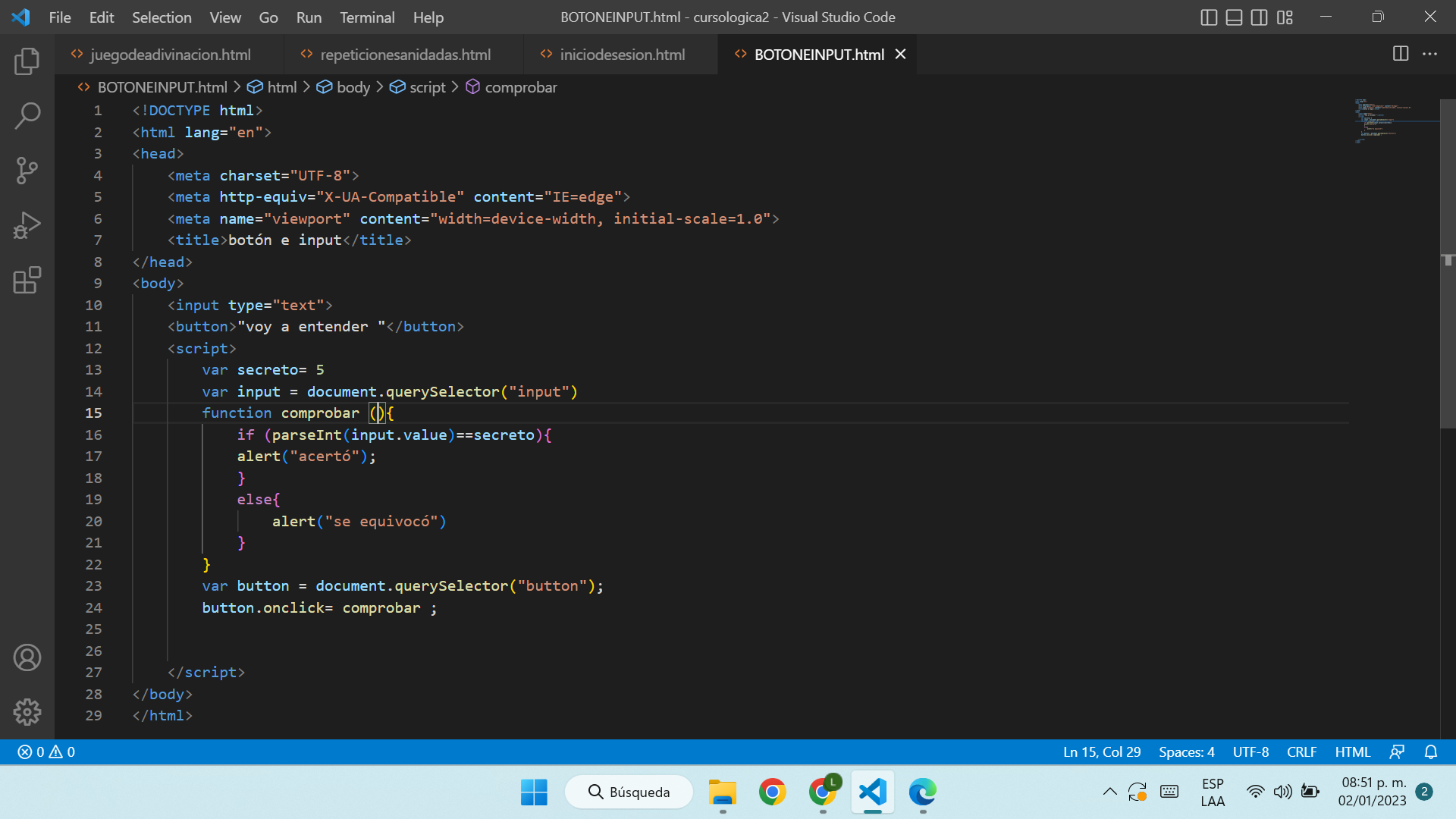Open the Explorer view in activity bar
Viewport: 1456px width, 819px height.
27,61
